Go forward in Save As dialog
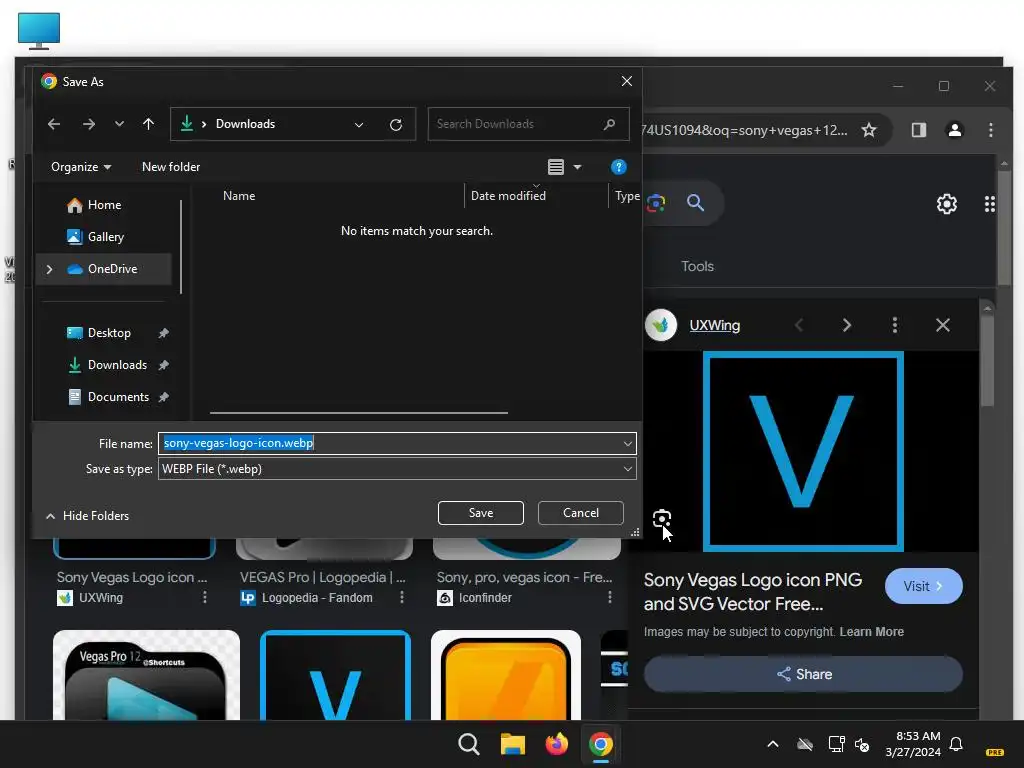The width and height of the screenshot is (1024, 768). click(x=89, y=124)
